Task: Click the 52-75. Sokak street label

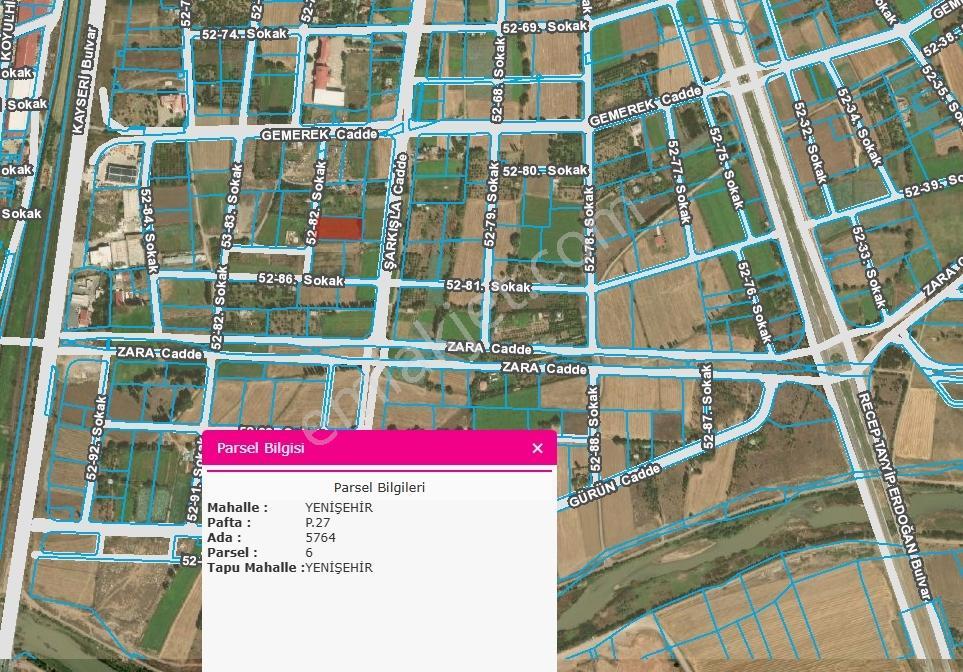Action: 726,168
